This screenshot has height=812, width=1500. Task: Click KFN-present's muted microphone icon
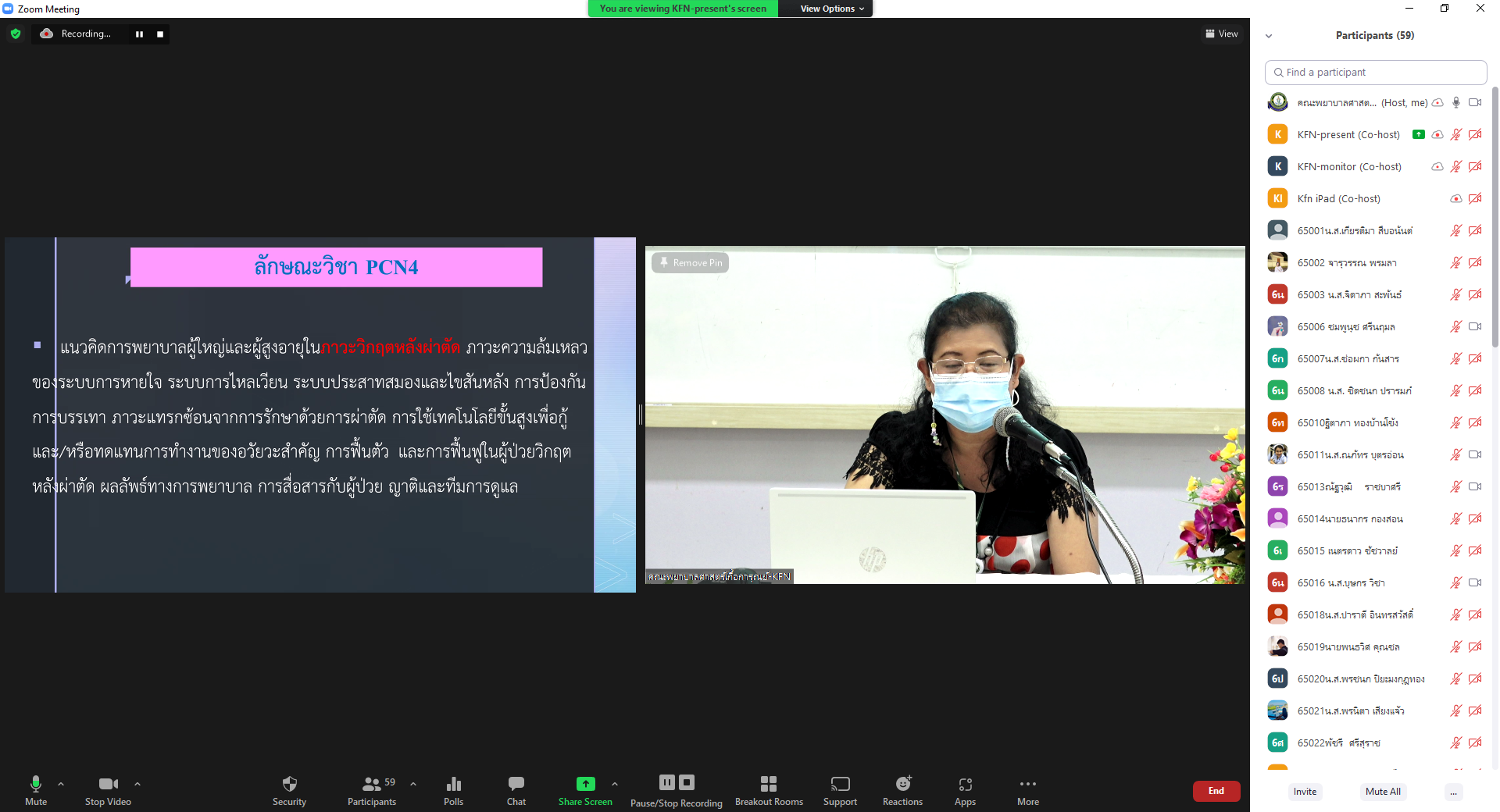coord(1456,134)
